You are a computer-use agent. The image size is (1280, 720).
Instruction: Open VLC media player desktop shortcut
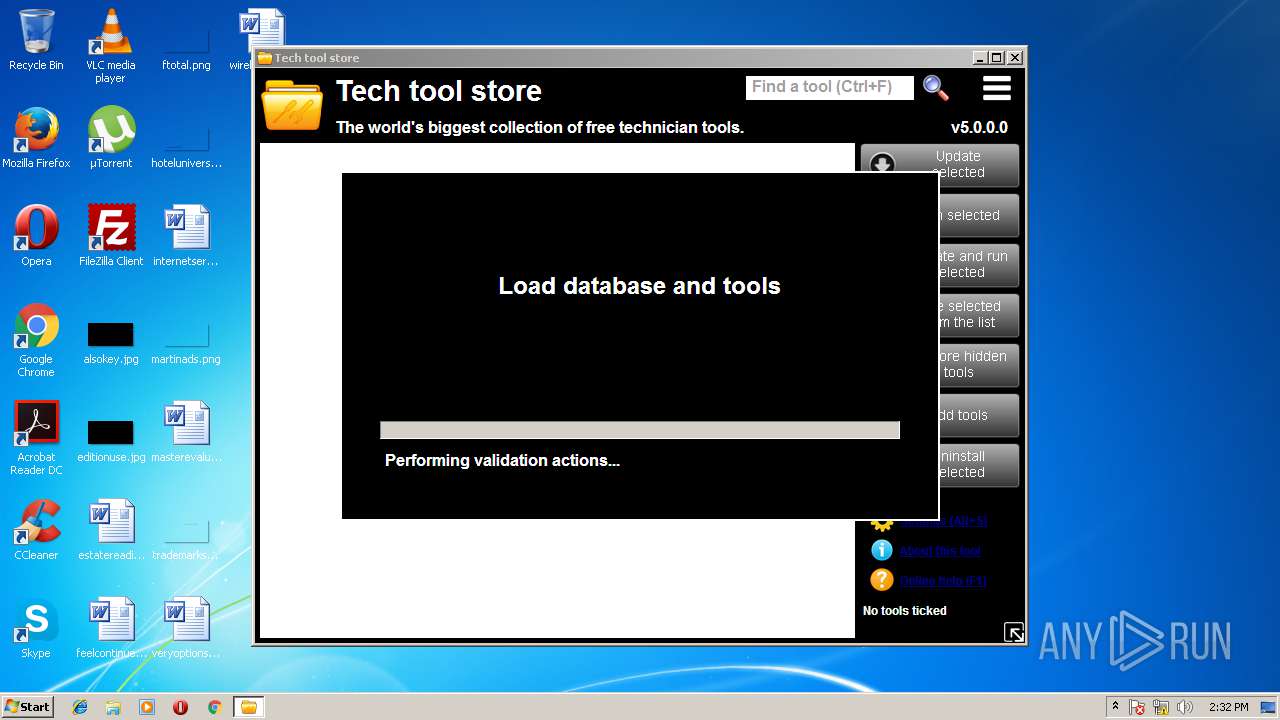click(110, 46)
